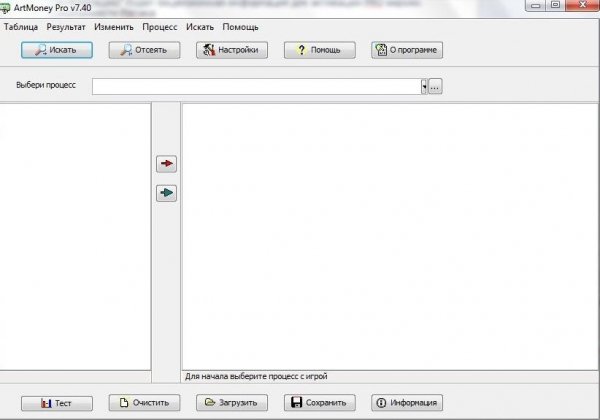Open the Результат menu
Image resolution: width=600 pixels, height=420 pixels.
pos(66,27)
